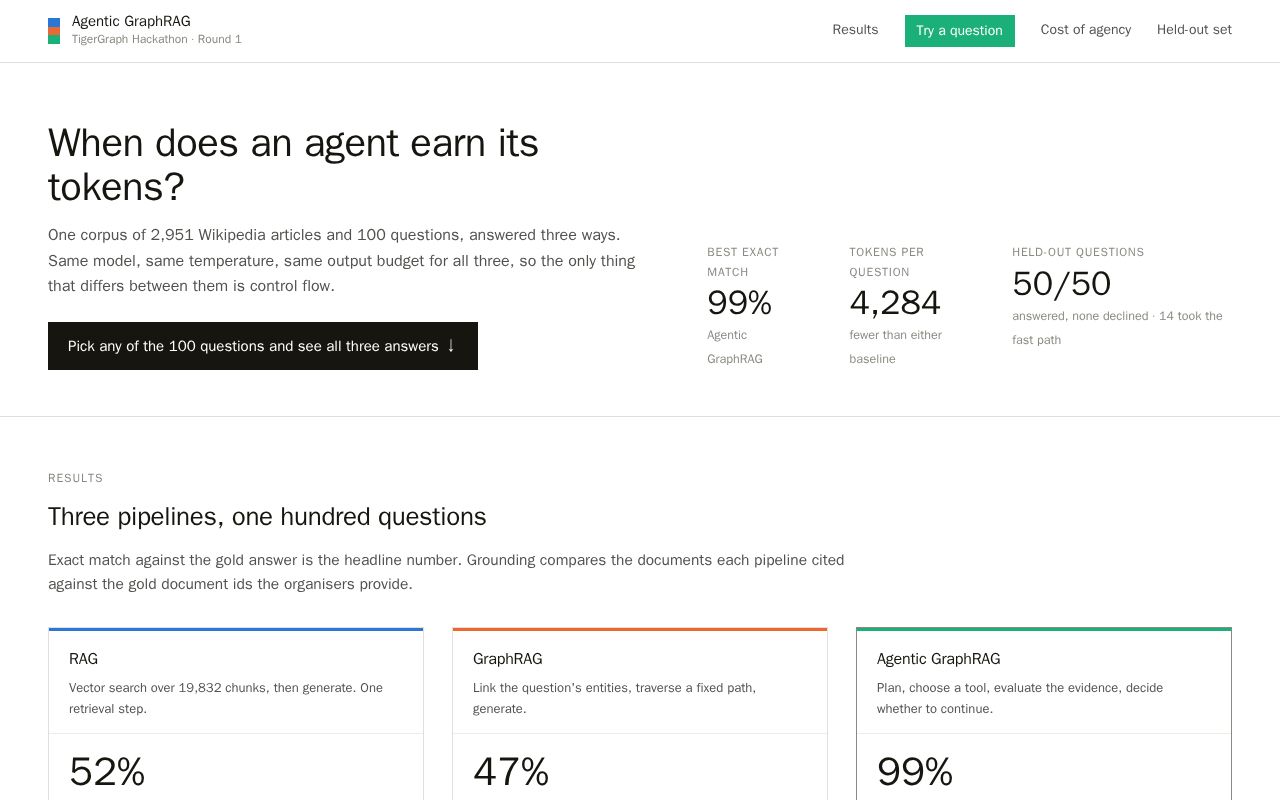
Task: Select the 50/50 held-out questions figure
Action: pos(1061,284)
